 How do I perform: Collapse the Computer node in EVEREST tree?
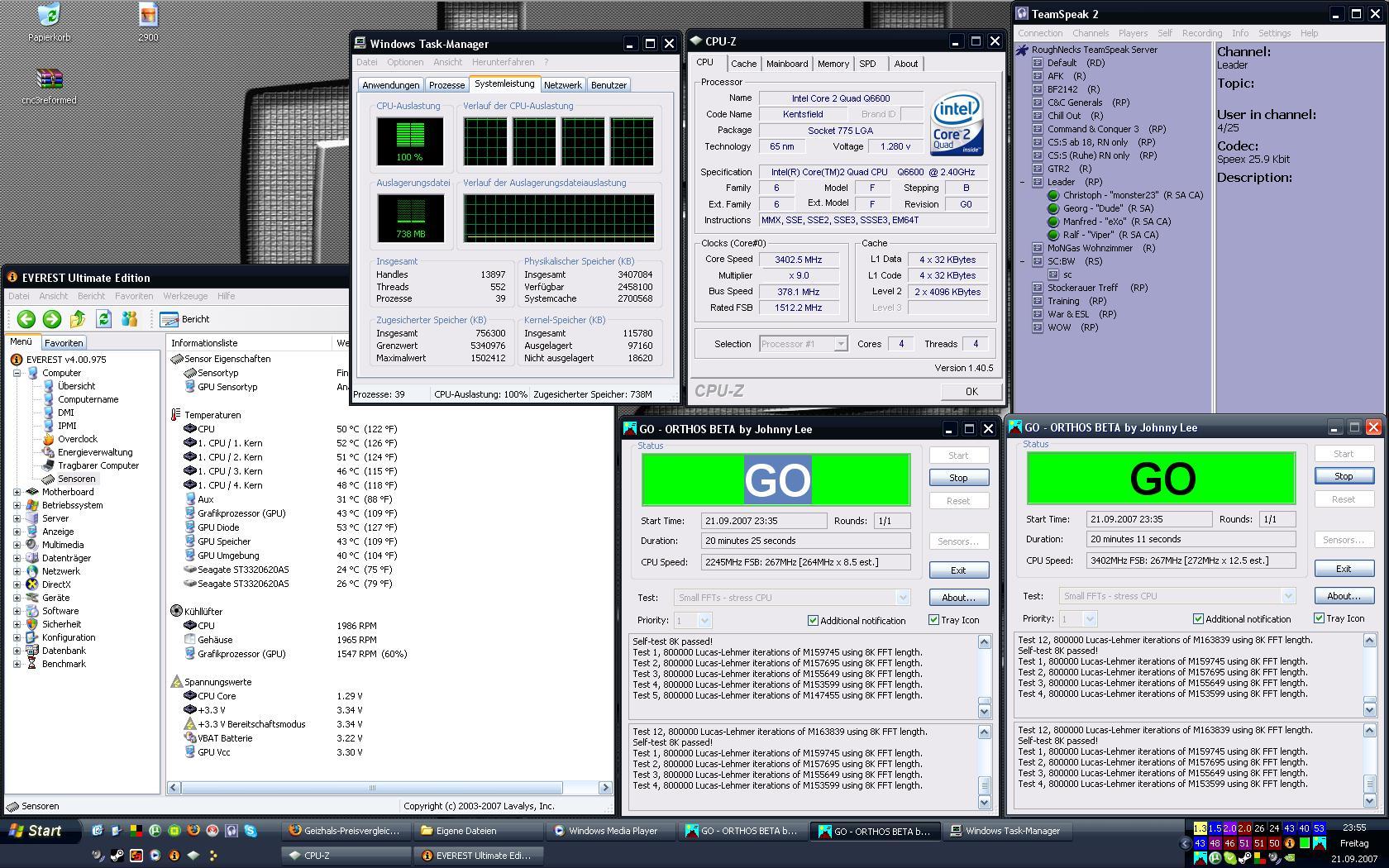[x=17, y=373]
